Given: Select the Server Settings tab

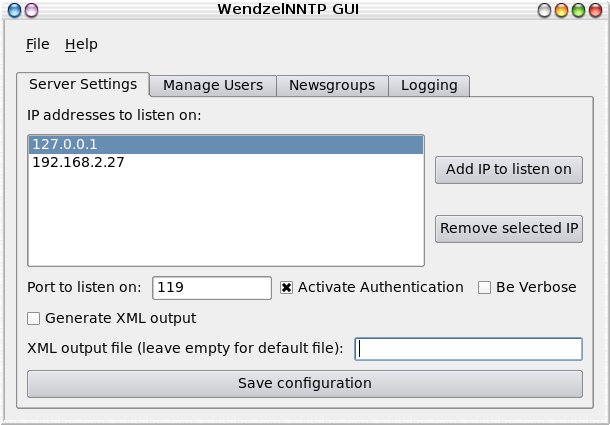Looking at the screenshot, I should (83, 84).
